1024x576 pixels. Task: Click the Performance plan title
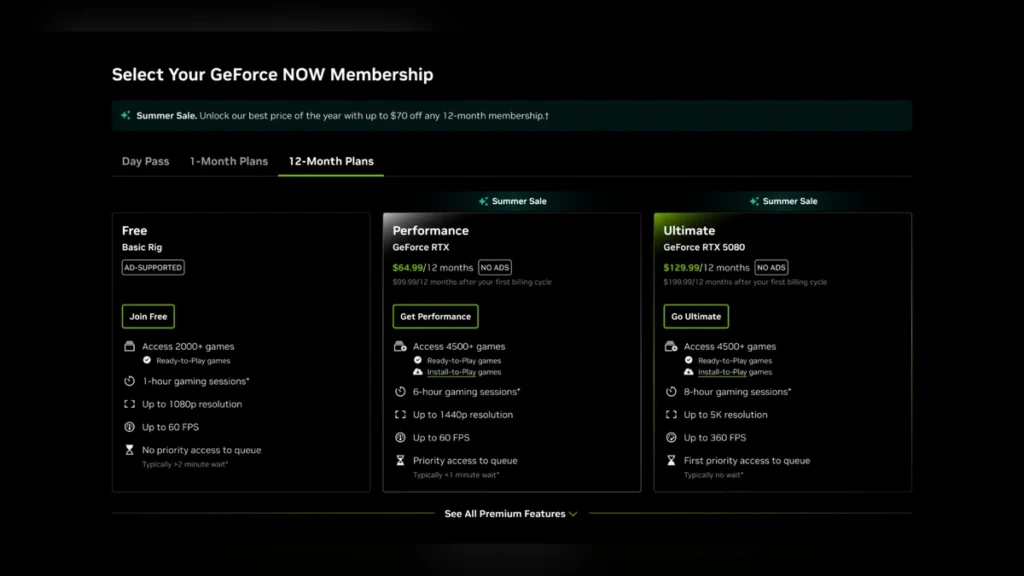pos(430,231)
